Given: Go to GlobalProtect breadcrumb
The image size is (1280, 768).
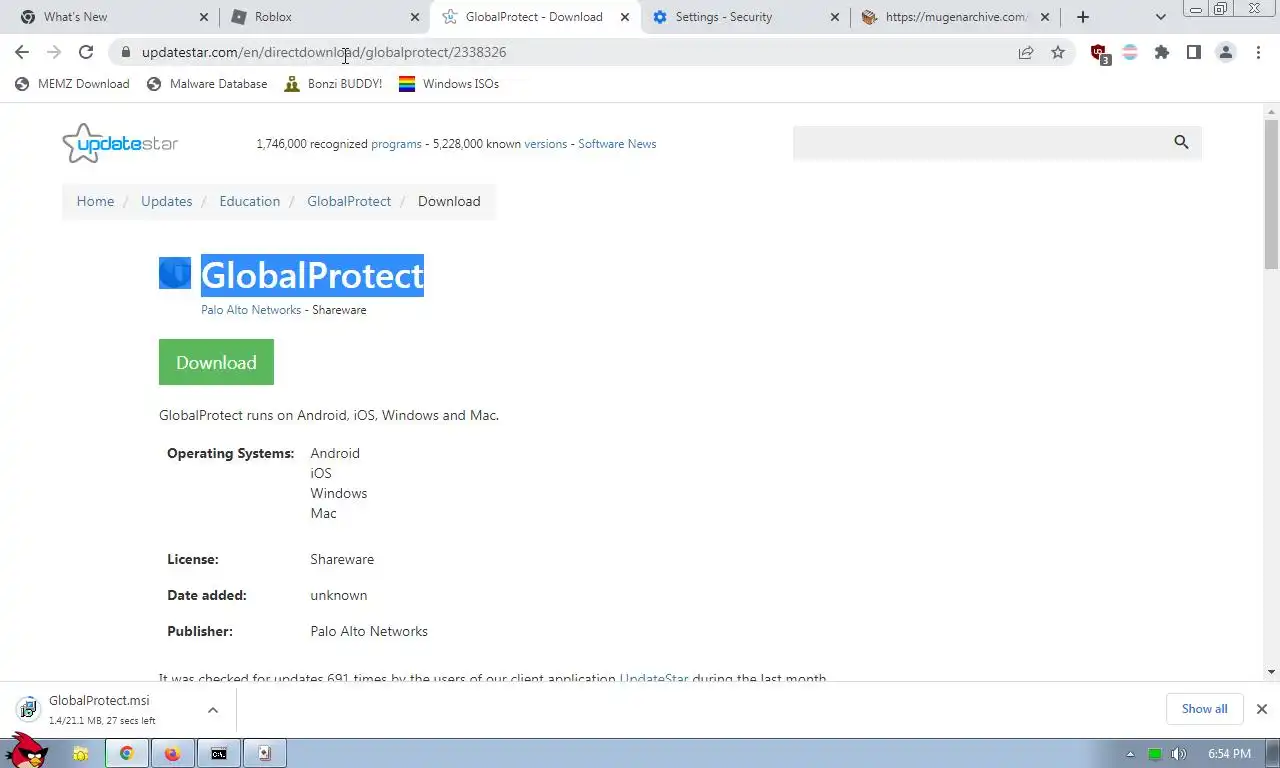Looking at the screenshot, I should [x=349, y=201].
